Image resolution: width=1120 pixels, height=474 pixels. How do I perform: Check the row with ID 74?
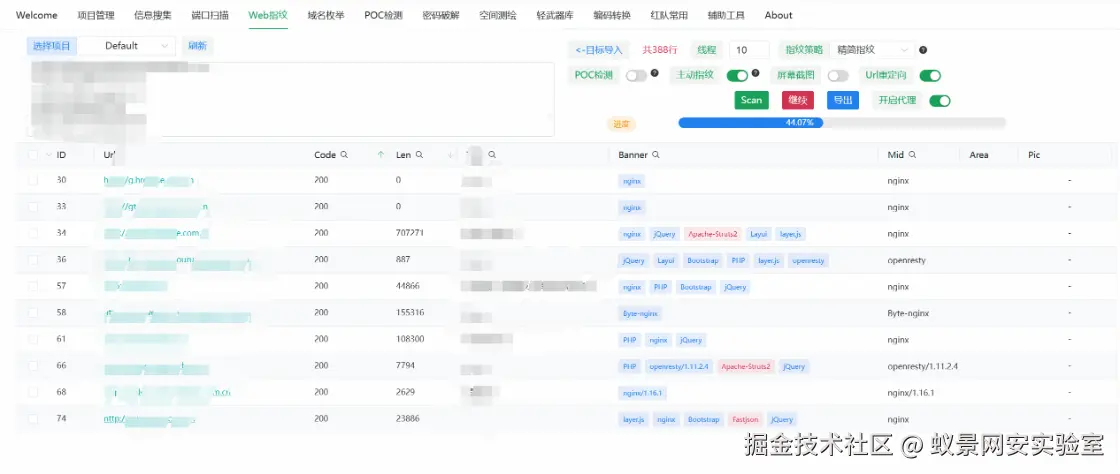[33, 419]
